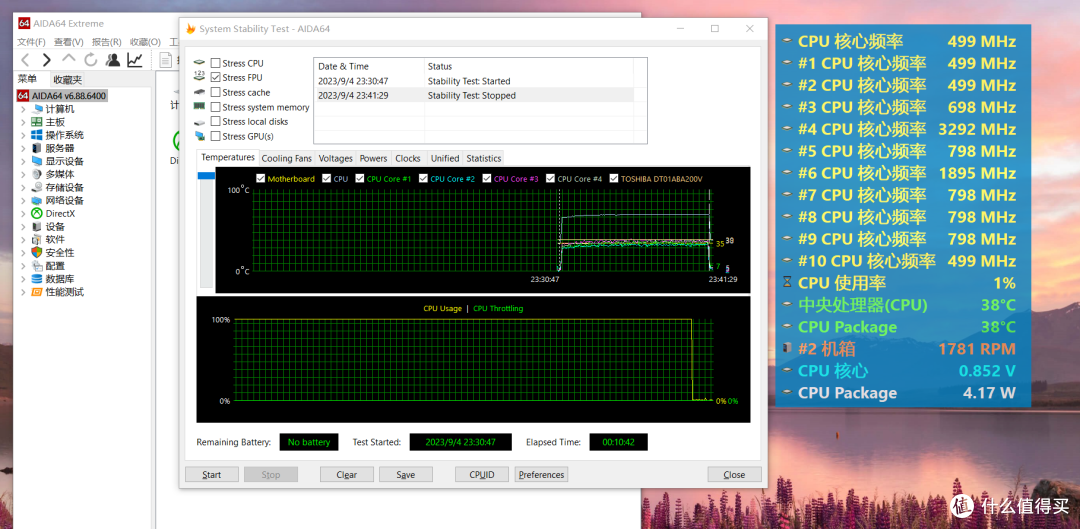Click the 性能测试 benchmark icon in tree

(x=37, y=292)
